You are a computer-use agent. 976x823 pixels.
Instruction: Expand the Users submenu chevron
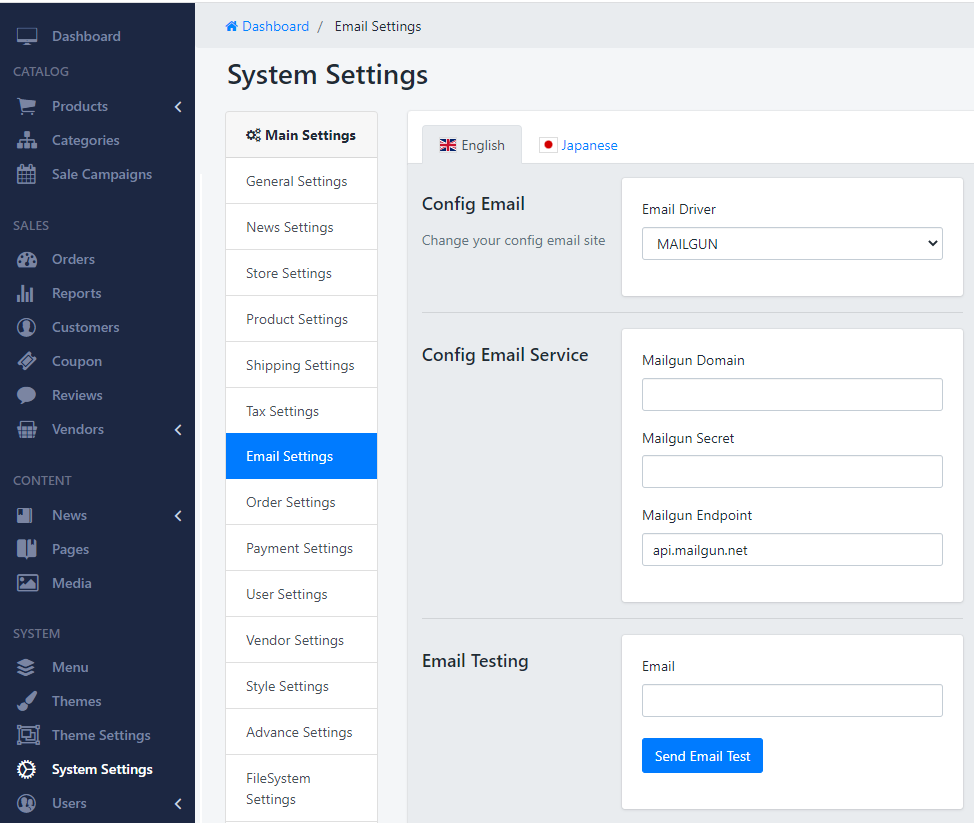178,804
